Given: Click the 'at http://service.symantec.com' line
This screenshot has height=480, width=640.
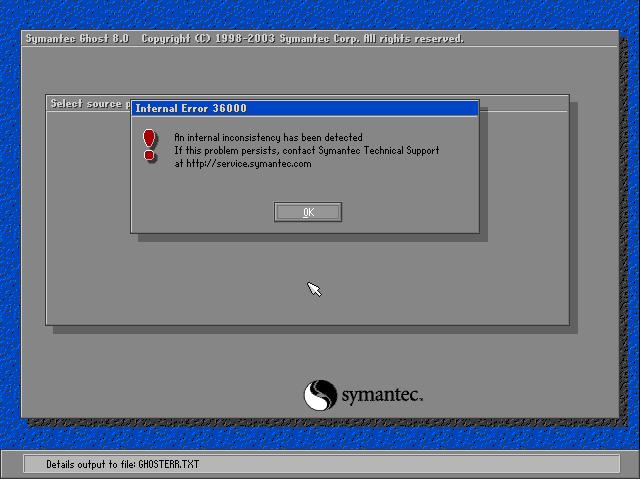Looking at the screenshot, I should [x=243, y=164].
